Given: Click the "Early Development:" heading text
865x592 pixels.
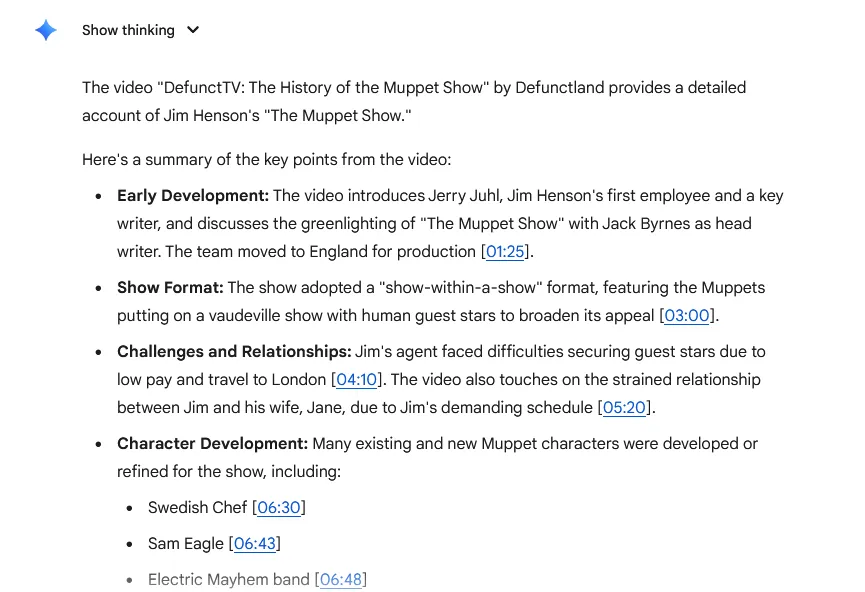Looking at the screenshot, I should (x=193, y=196).
